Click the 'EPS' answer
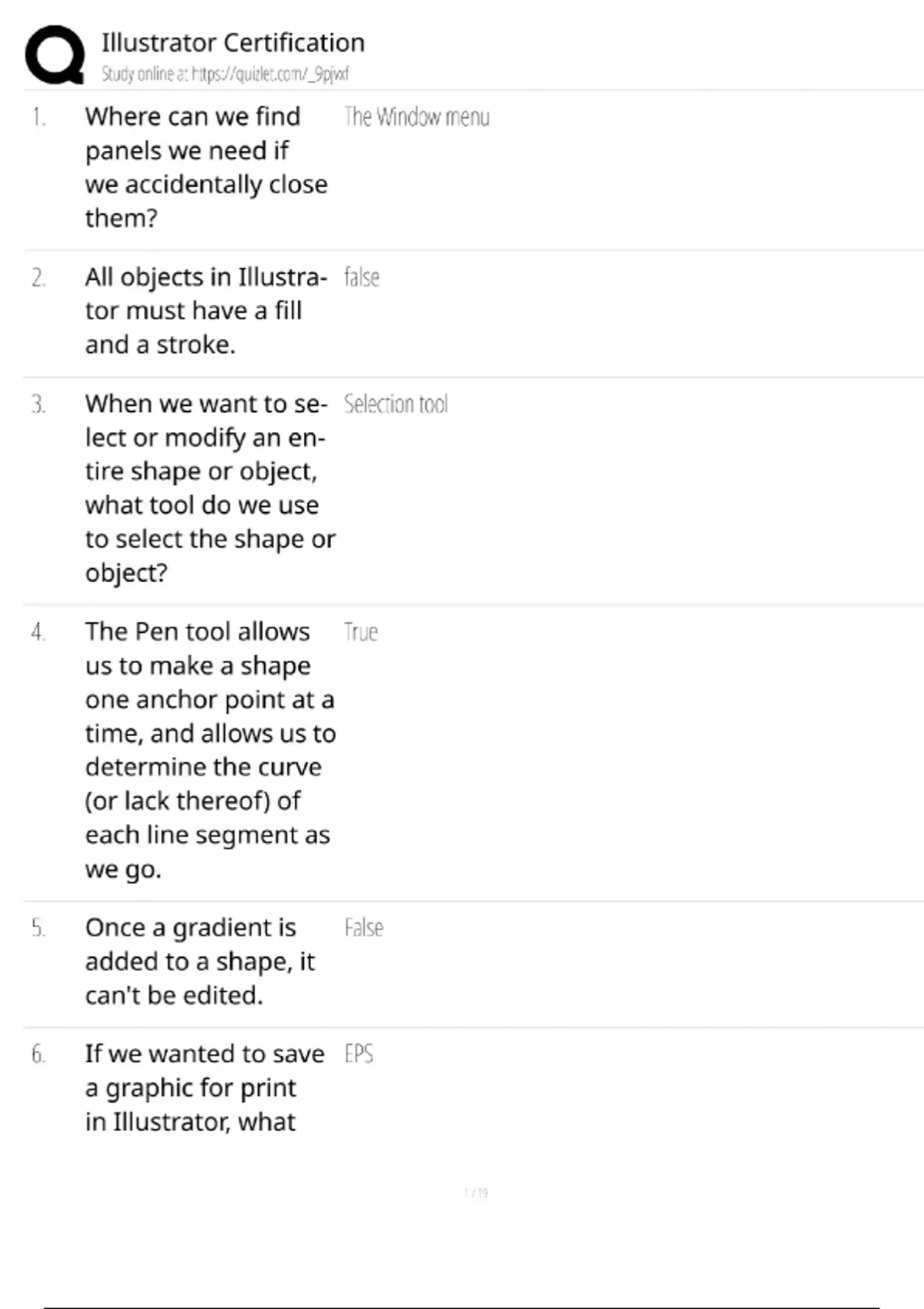Image resolution: width=924 pixels, height=1309 pixels. tap(359, 1054)
